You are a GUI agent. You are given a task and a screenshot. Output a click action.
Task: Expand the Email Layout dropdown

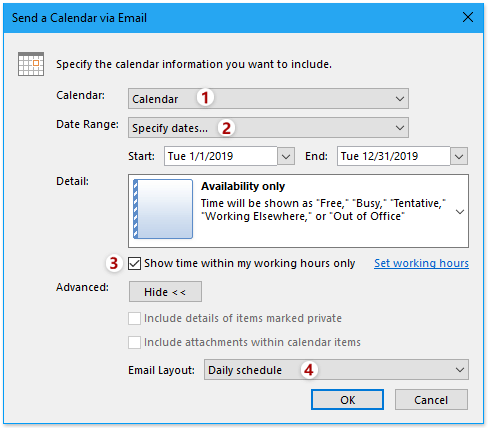click(x=336, y=370)
